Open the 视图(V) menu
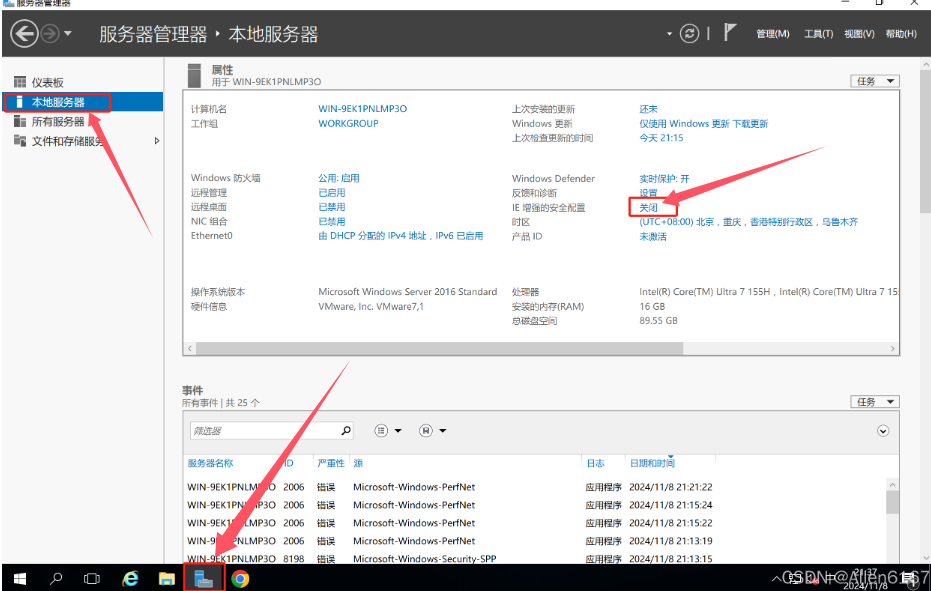 (859, 34)
